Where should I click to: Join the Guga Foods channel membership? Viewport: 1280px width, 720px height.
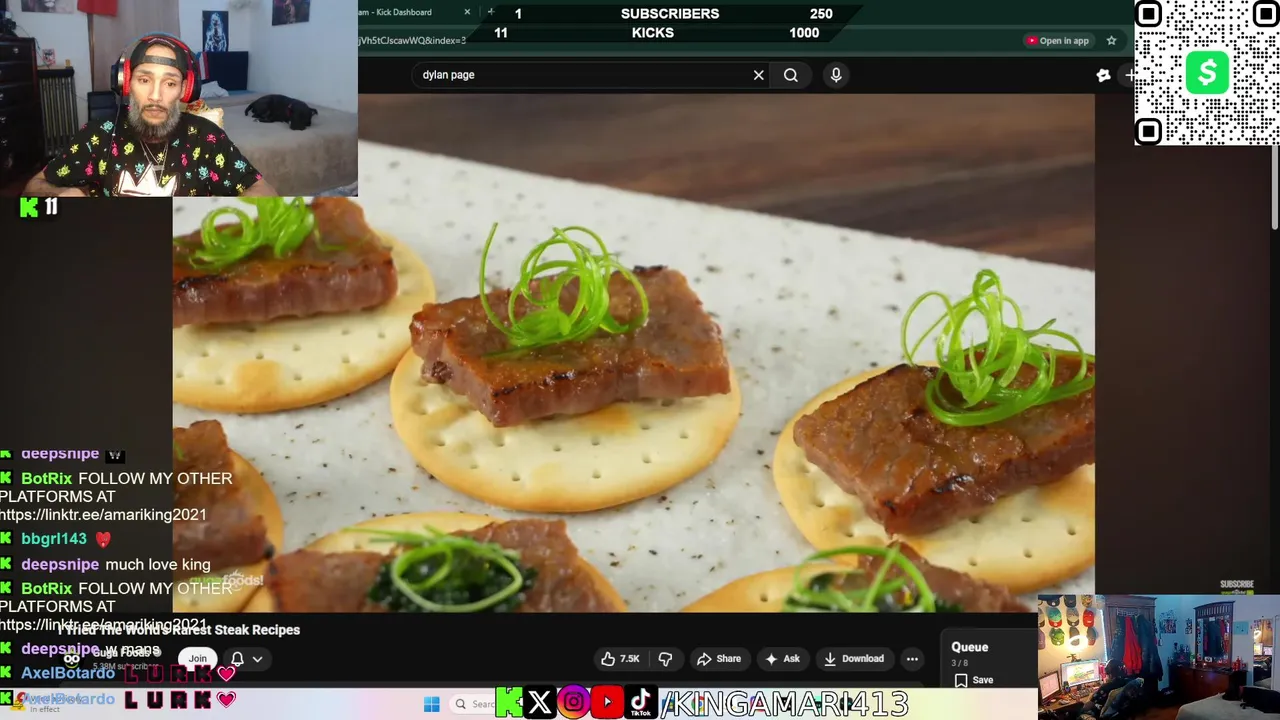pos(198,659)
